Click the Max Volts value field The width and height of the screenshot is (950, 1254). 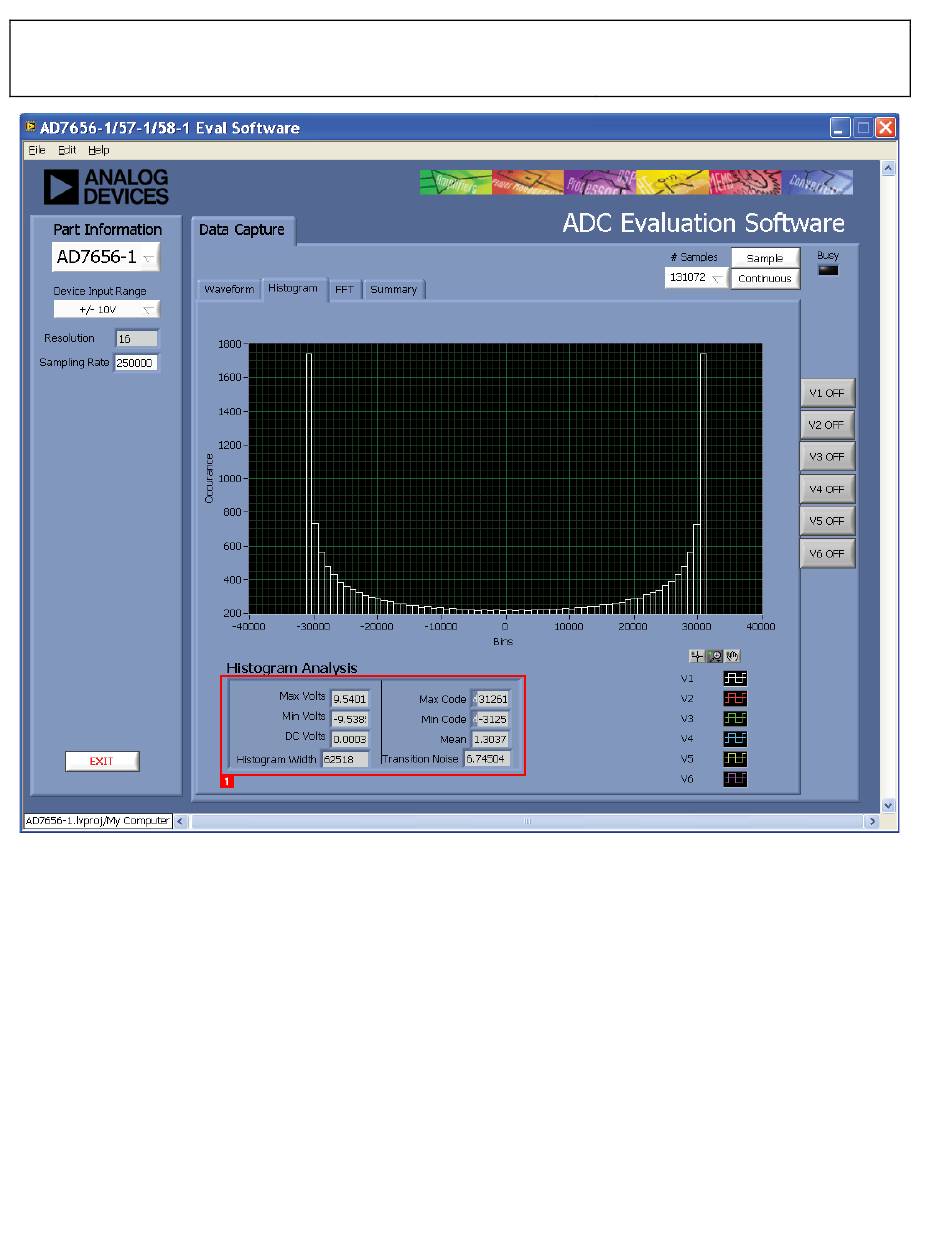(350, 698)
